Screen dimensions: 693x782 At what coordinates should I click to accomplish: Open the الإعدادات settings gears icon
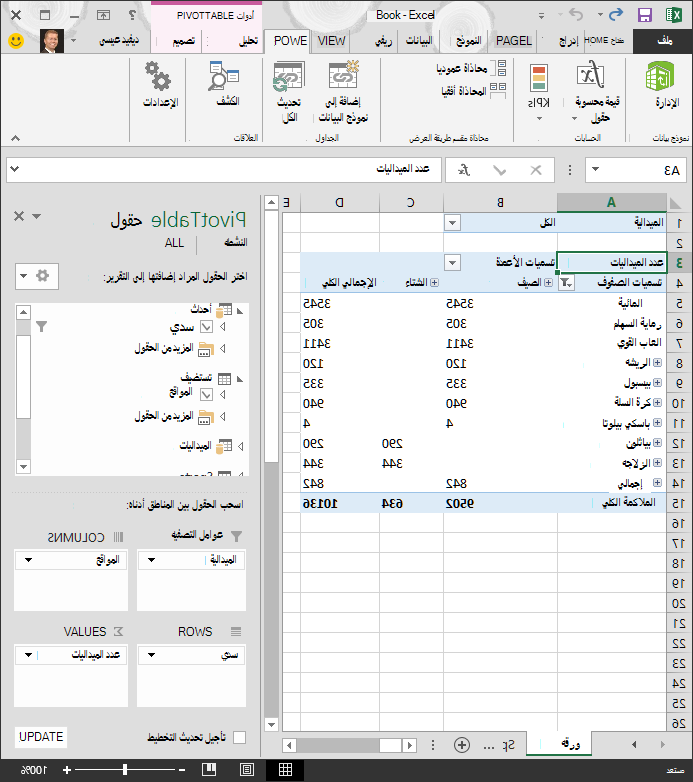click(x=158, y=76)
